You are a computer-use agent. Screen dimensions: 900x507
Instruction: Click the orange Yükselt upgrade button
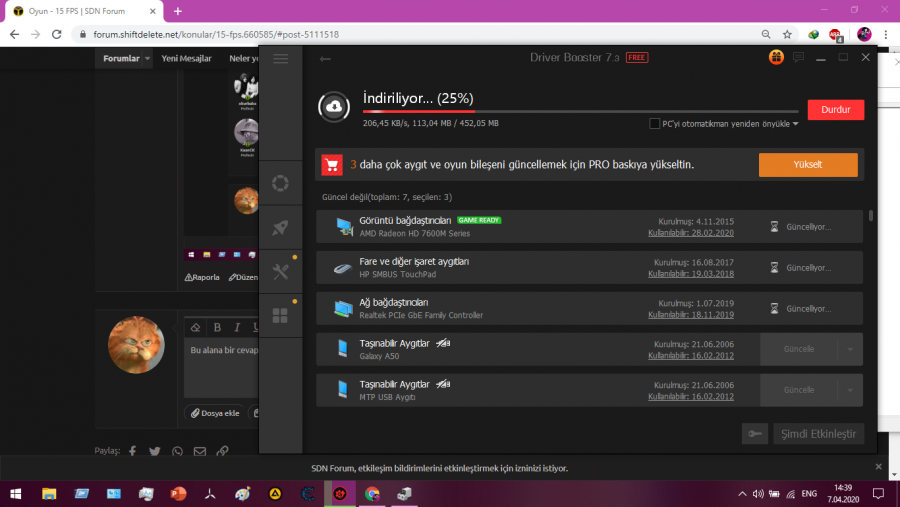808,165
